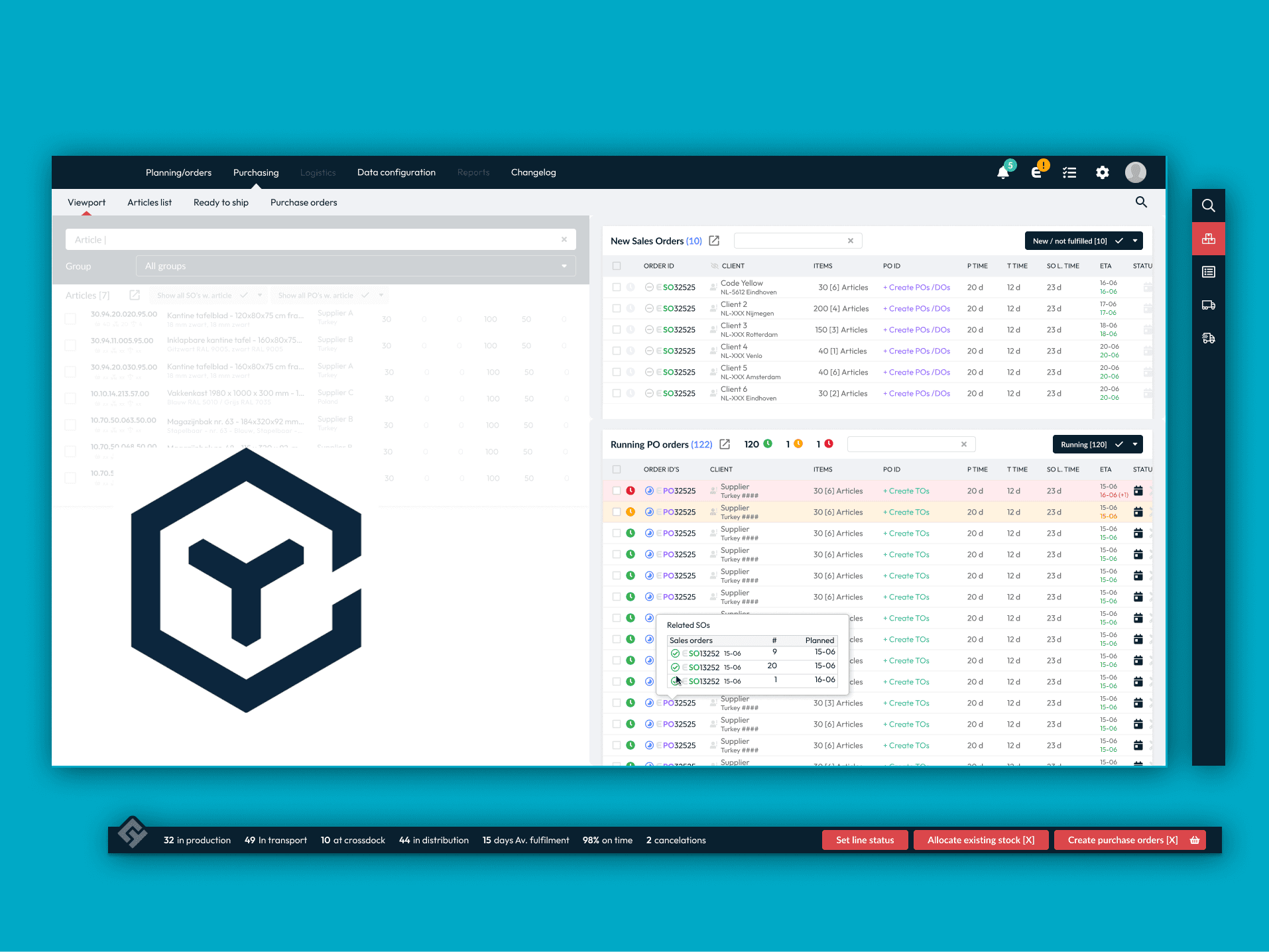Check the Code Yellow order checkbox
The height and width of the screenshot is (952, 1269).
[x=617, y=287]
